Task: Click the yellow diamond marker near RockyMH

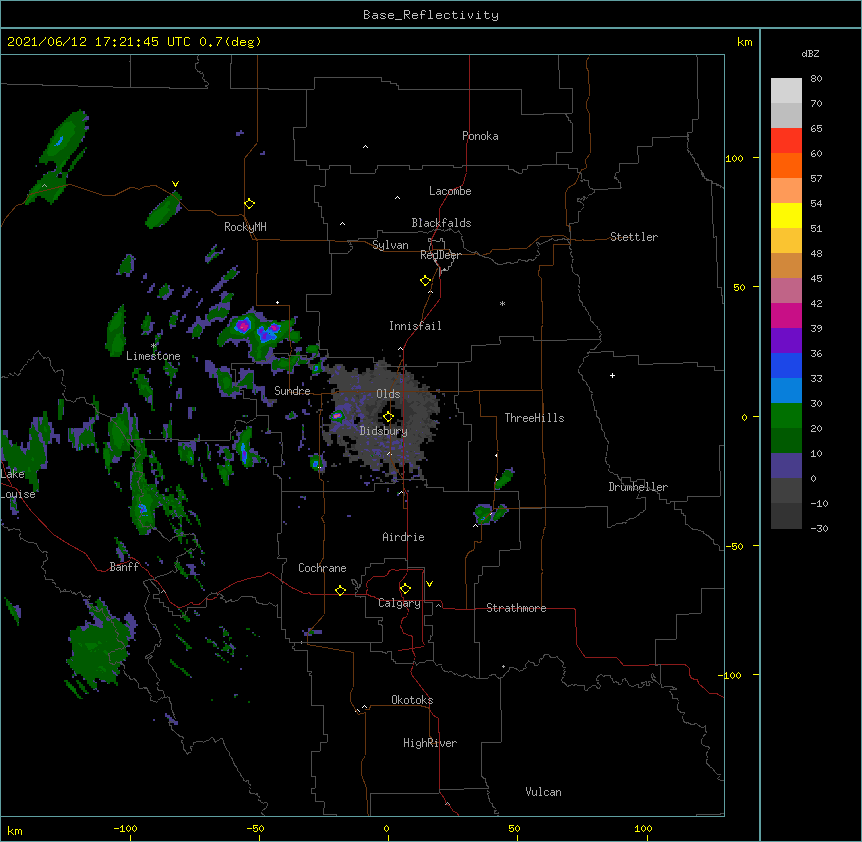Action: 250,204
